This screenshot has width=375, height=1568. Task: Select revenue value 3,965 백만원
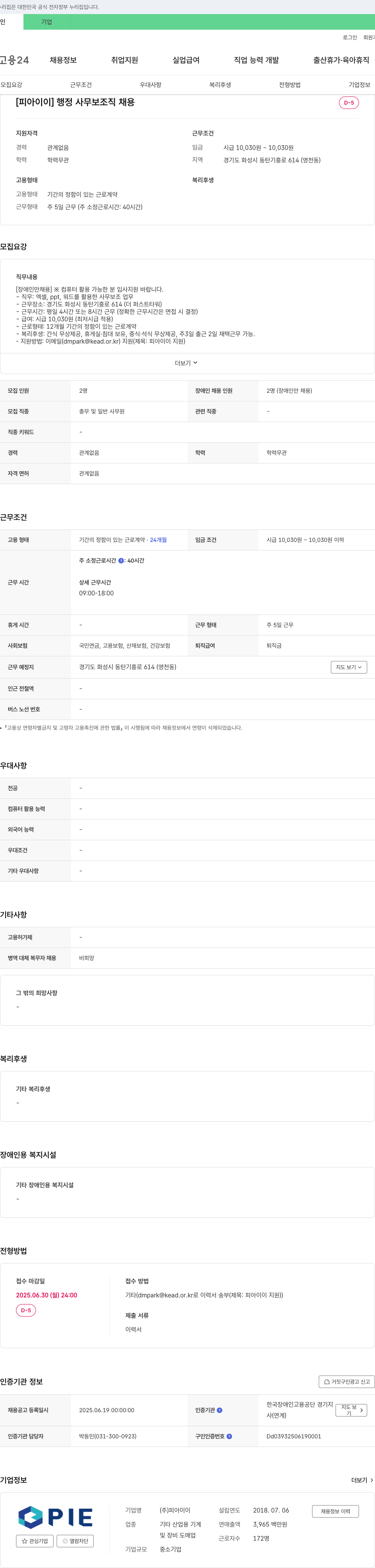(270, 1525)
